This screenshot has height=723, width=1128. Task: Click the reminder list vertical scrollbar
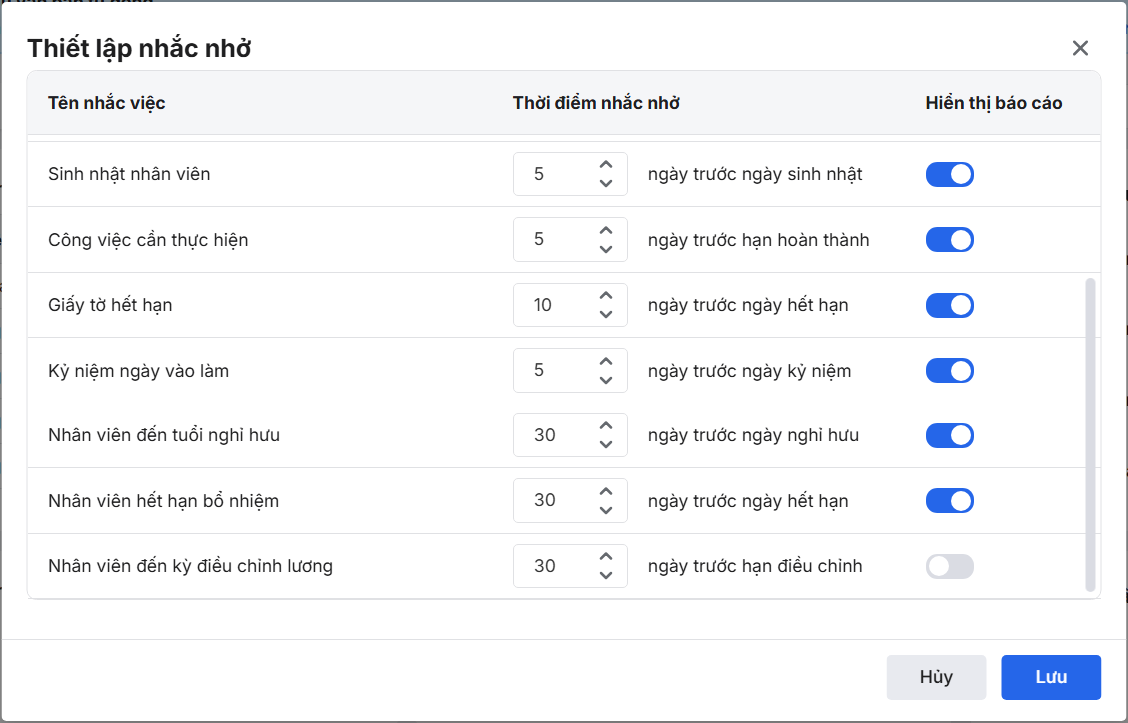tap(1090, 435)
